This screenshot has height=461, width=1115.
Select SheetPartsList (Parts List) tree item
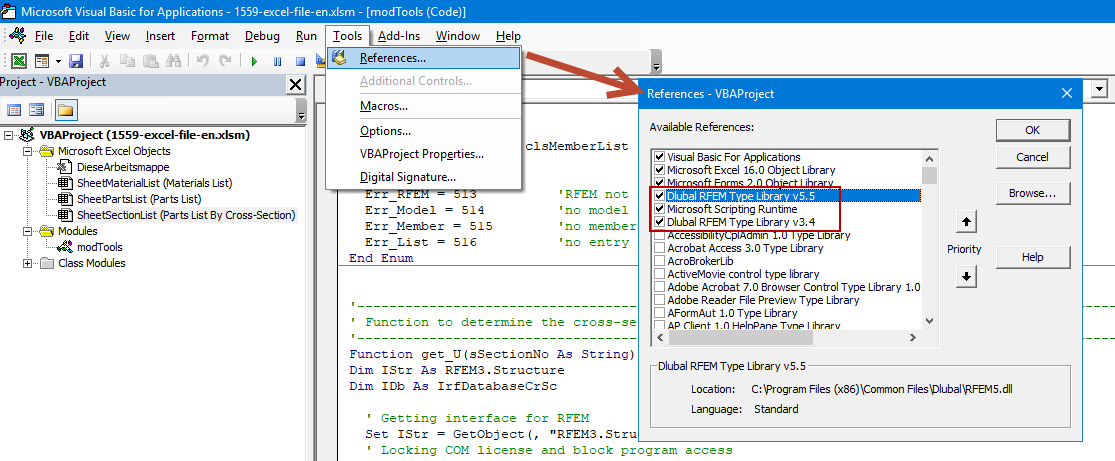pyautogui.click(x=139, y=199)
